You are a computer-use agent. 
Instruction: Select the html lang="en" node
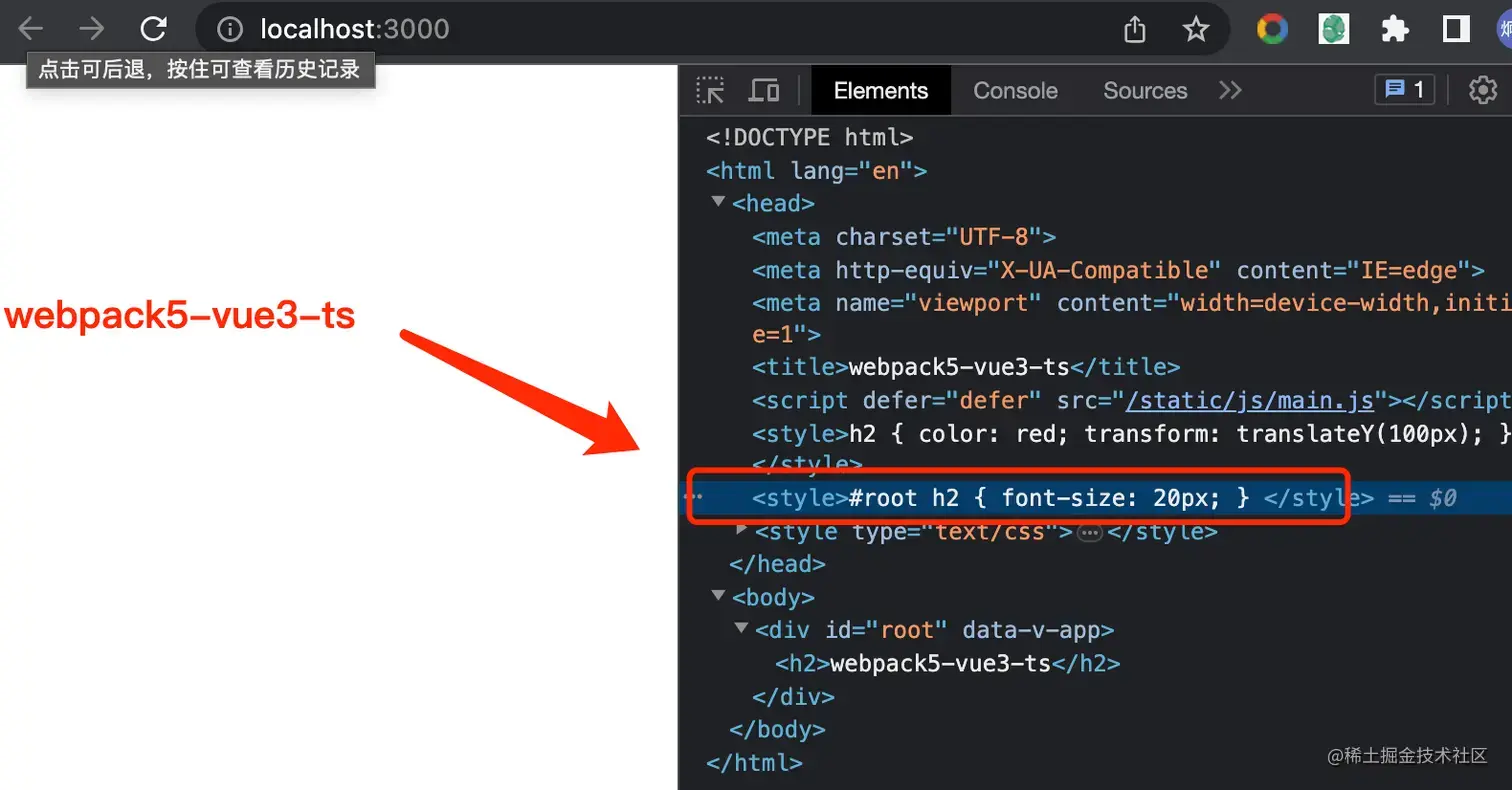[817, 171]
